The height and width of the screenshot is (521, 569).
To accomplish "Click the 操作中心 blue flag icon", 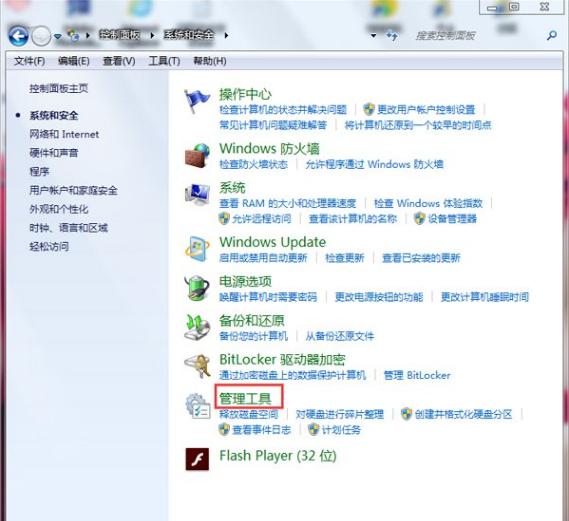I will pos(197,102).
